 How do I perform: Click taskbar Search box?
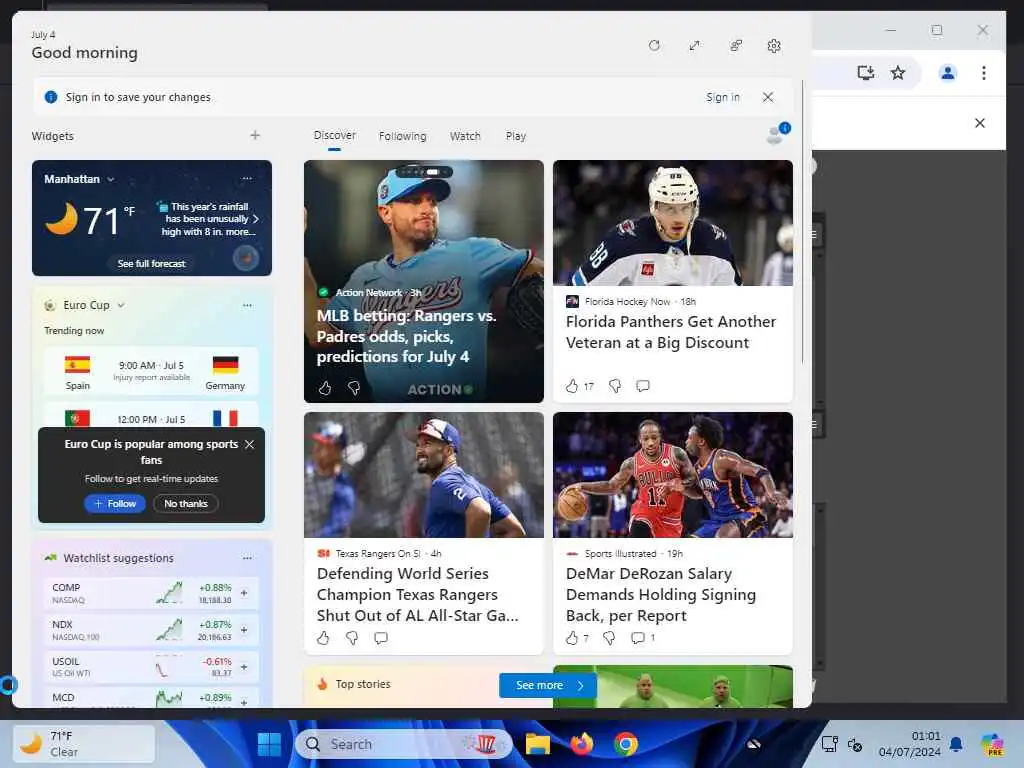coord(403,744)
